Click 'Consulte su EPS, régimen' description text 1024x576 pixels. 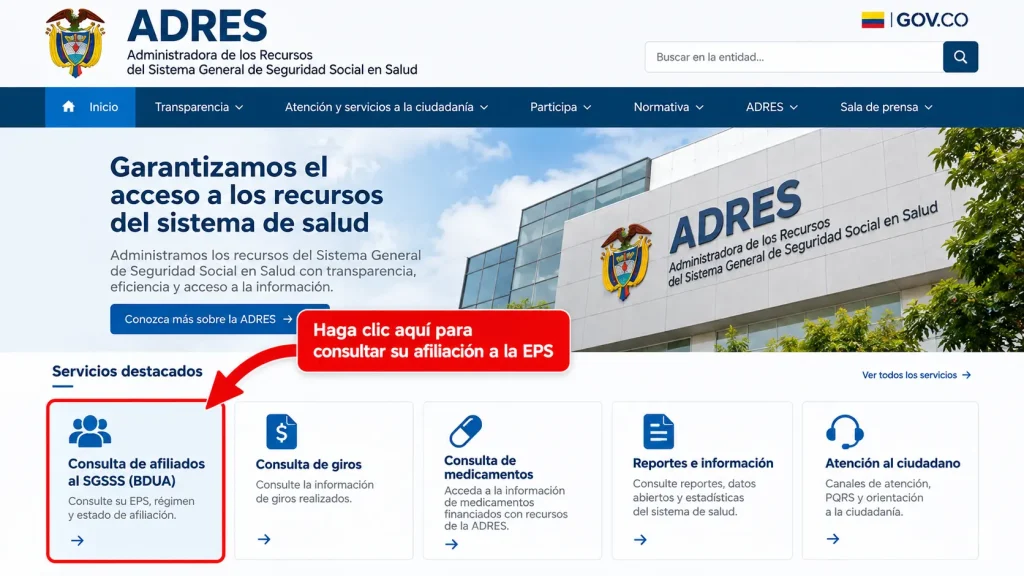[131, 508]
